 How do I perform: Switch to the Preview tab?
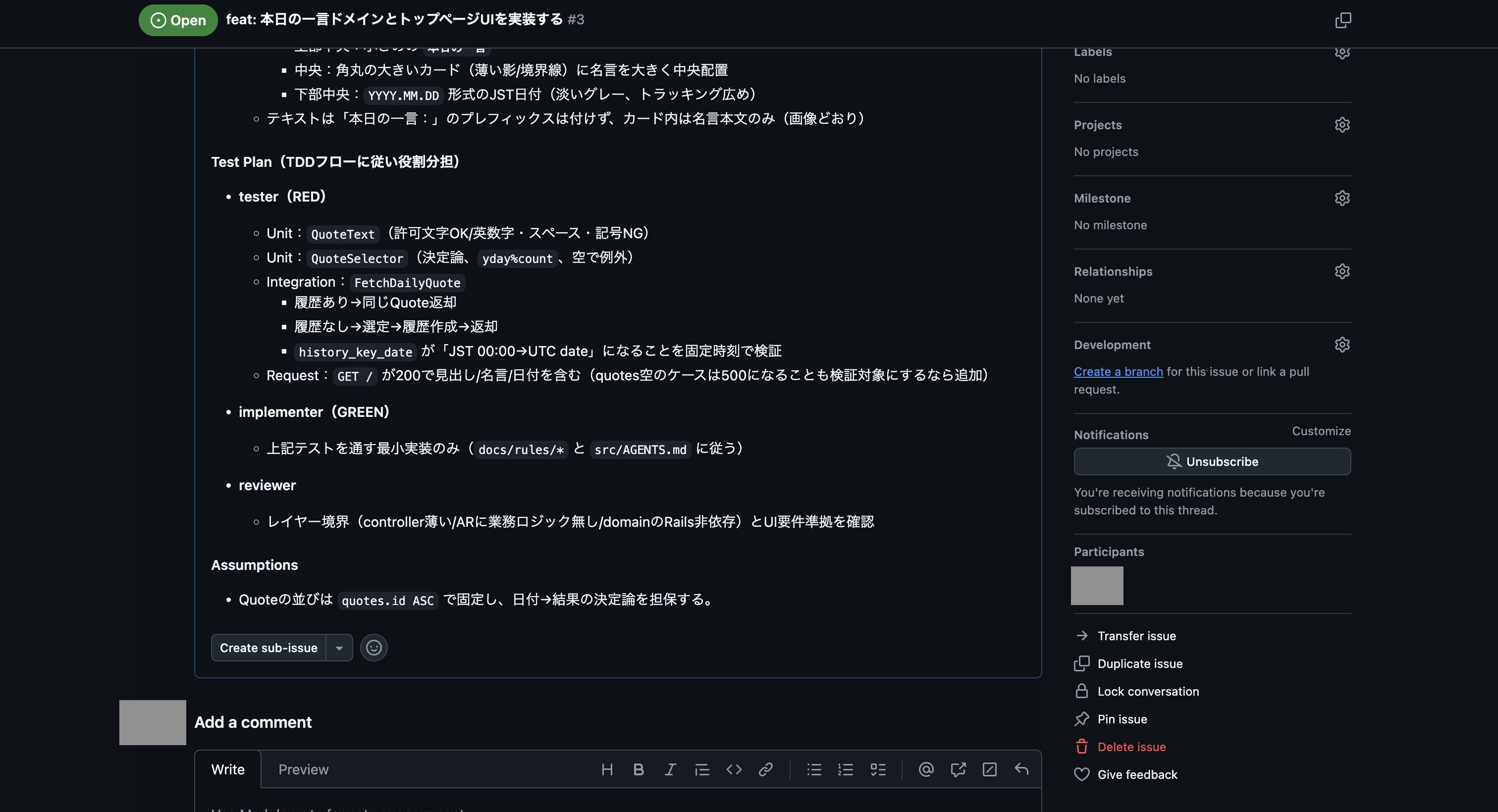(x=303, y=769)
